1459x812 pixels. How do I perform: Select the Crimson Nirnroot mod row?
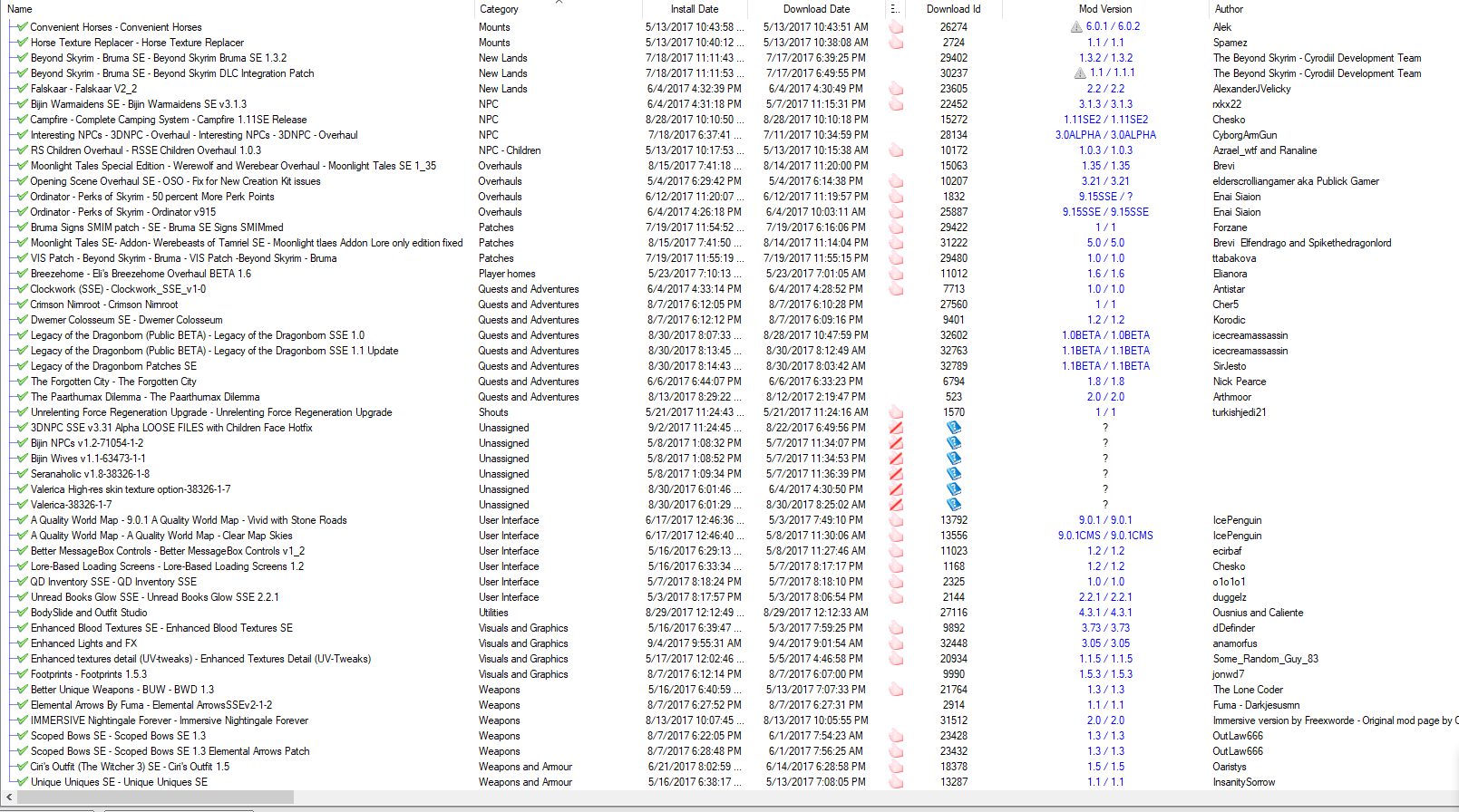(729, 304)
